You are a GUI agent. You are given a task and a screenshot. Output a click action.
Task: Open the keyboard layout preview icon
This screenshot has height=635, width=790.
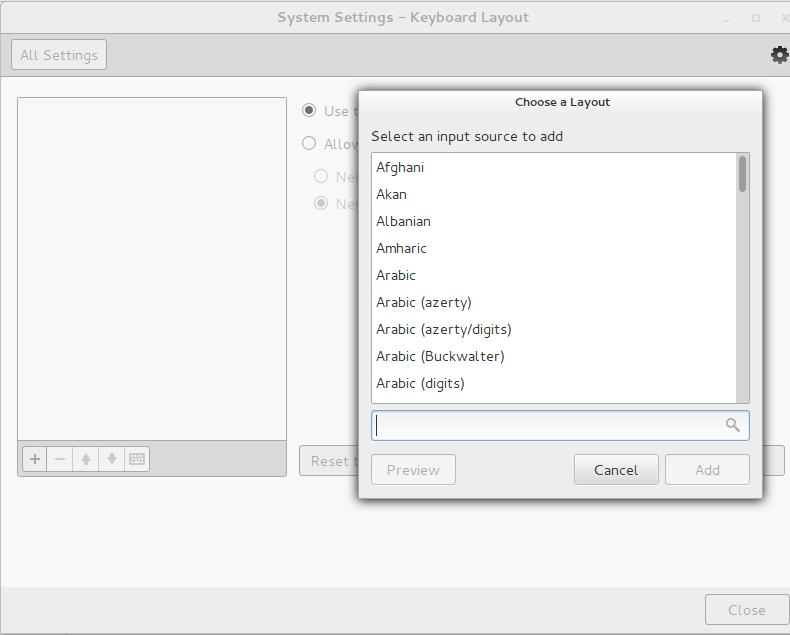[137, 459]
